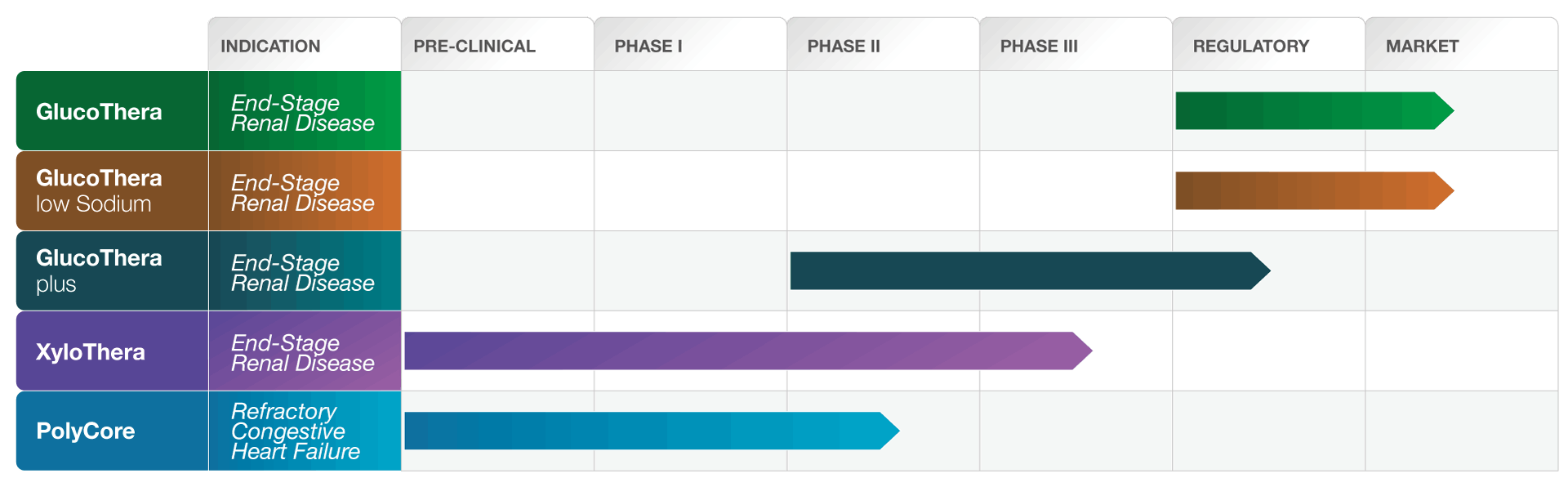The width and height of the screenshot is (1568, 487).
Task: Click the purple XyloThera product label
Action: pos(113,351)
